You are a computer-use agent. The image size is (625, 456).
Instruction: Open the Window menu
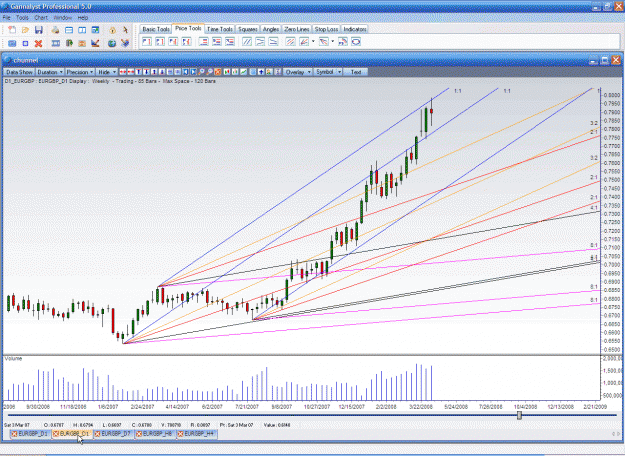(63, 18)
